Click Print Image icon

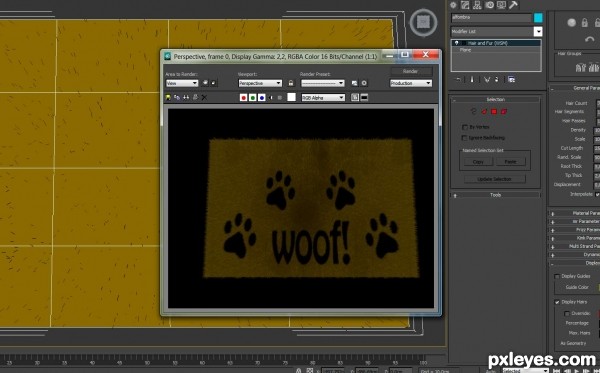point(195,98)
